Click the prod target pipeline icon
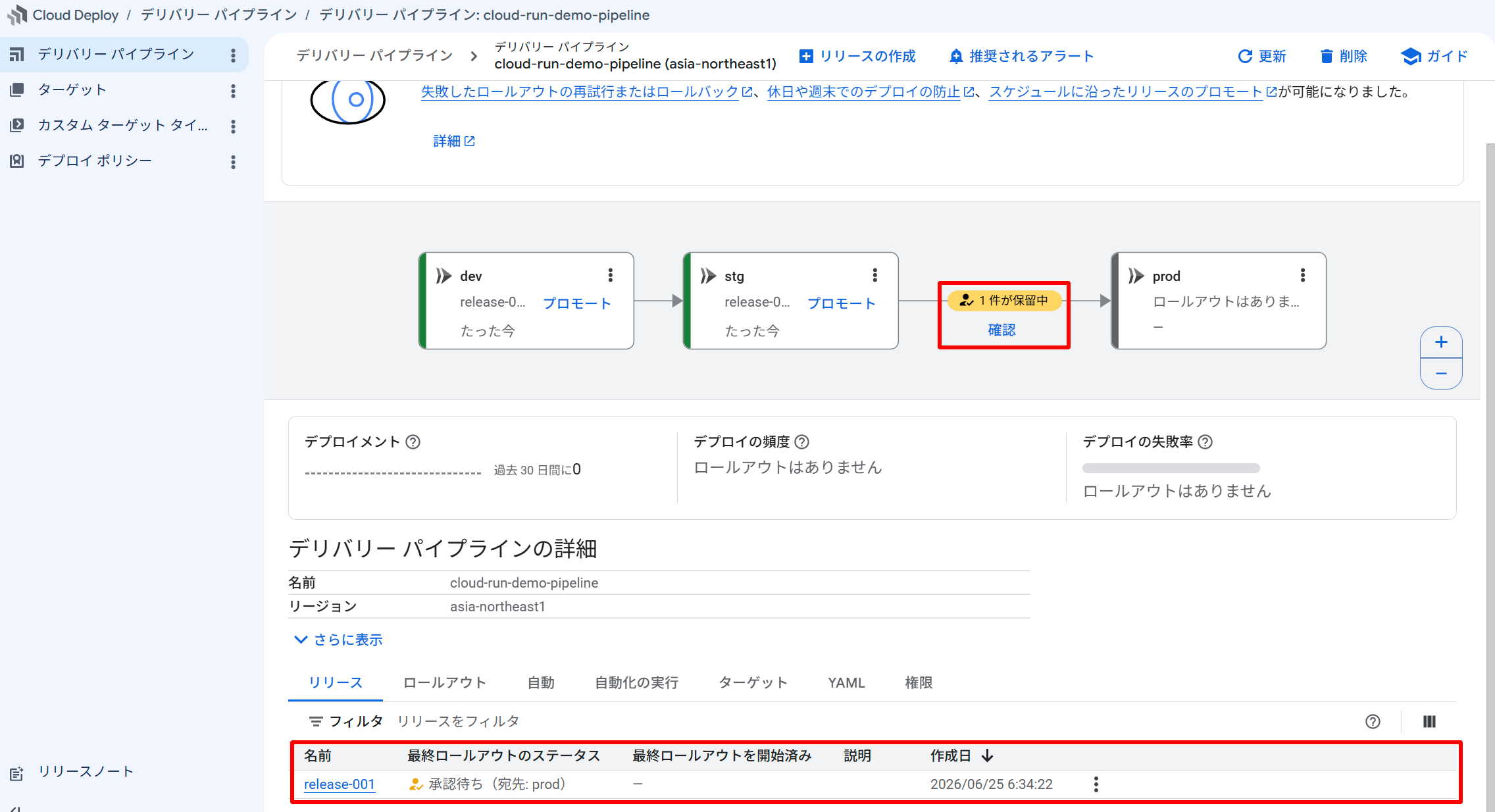 click(x=1136, y=276)
